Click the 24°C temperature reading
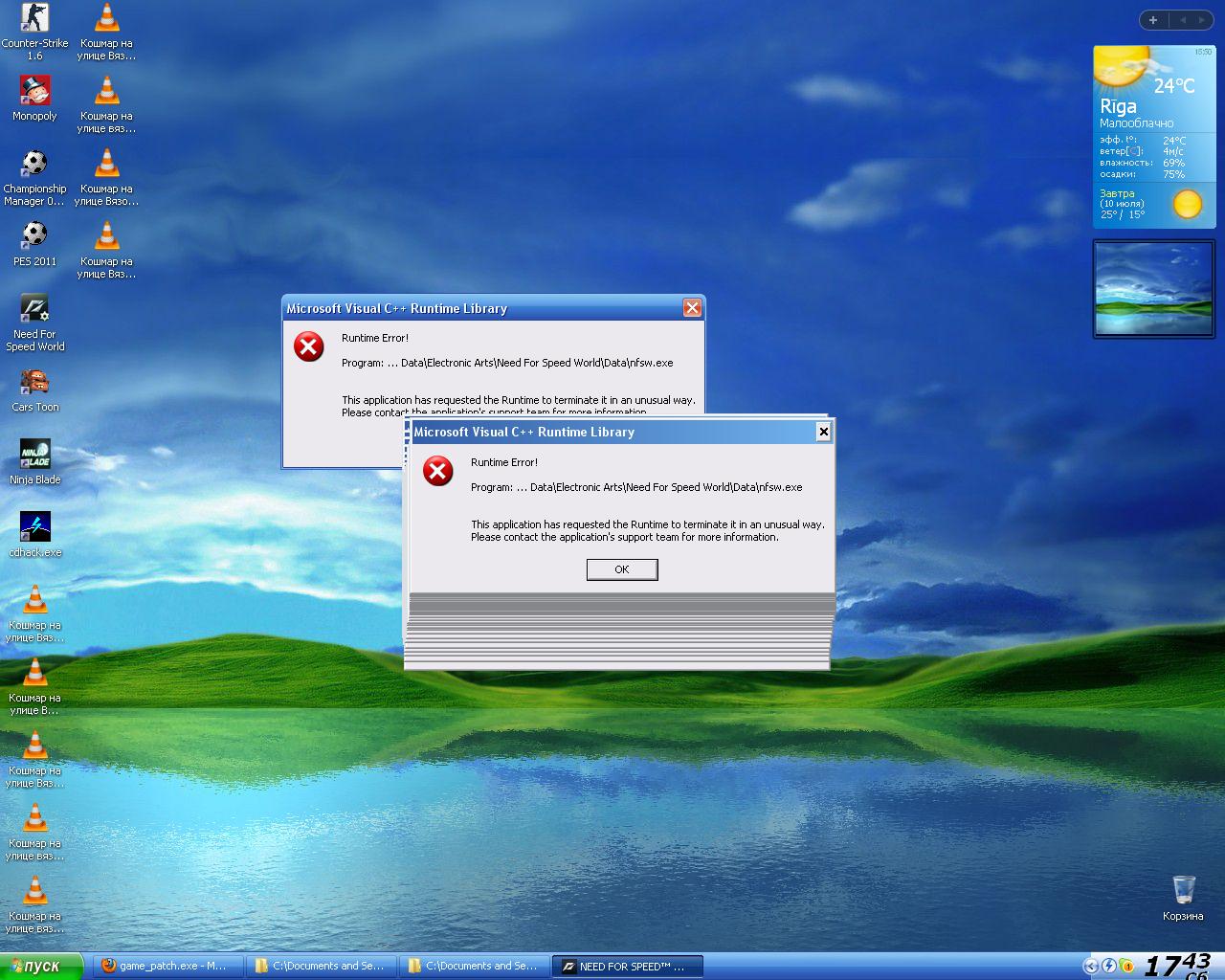1225x980 pixels. (1174, 85)
